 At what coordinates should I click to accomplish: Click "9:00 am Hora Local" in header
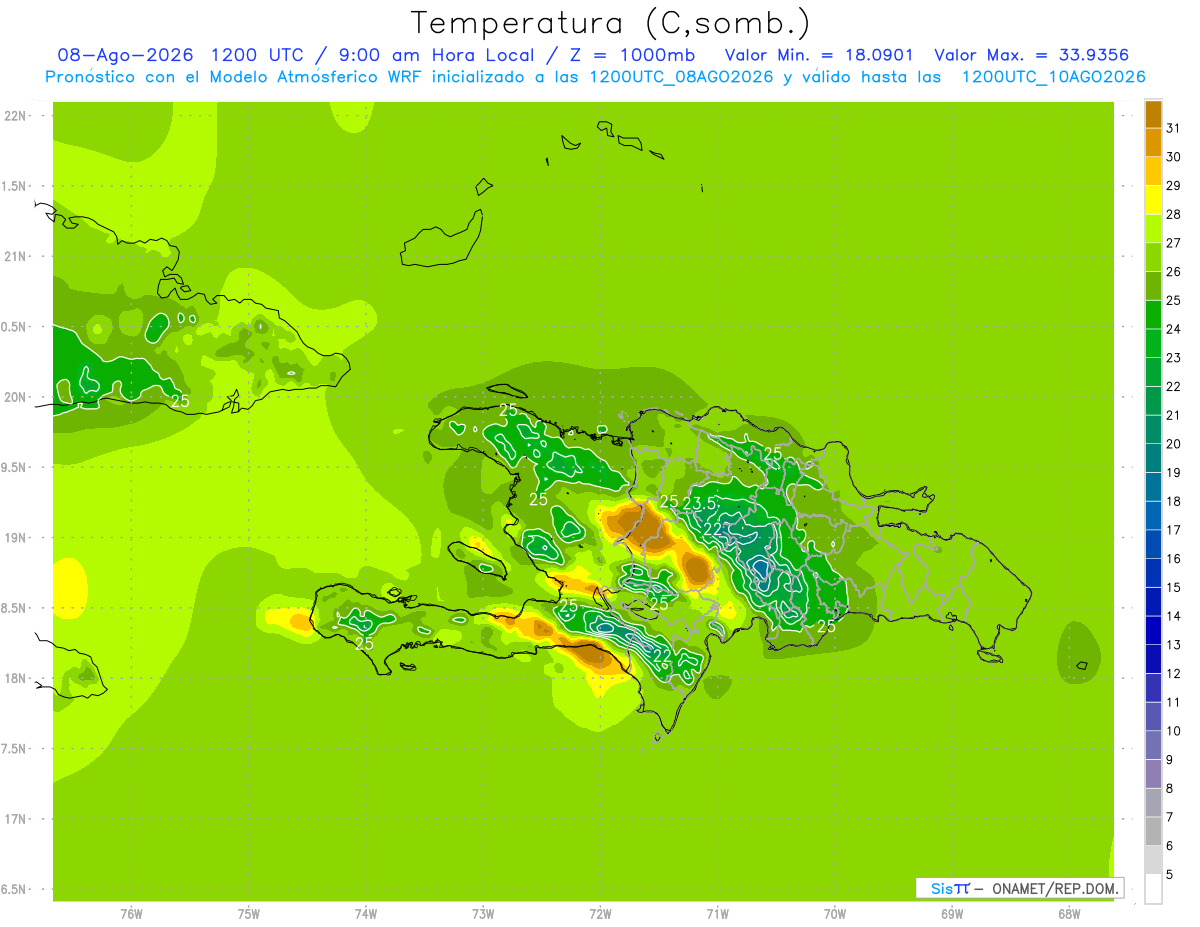pos(440,55)
